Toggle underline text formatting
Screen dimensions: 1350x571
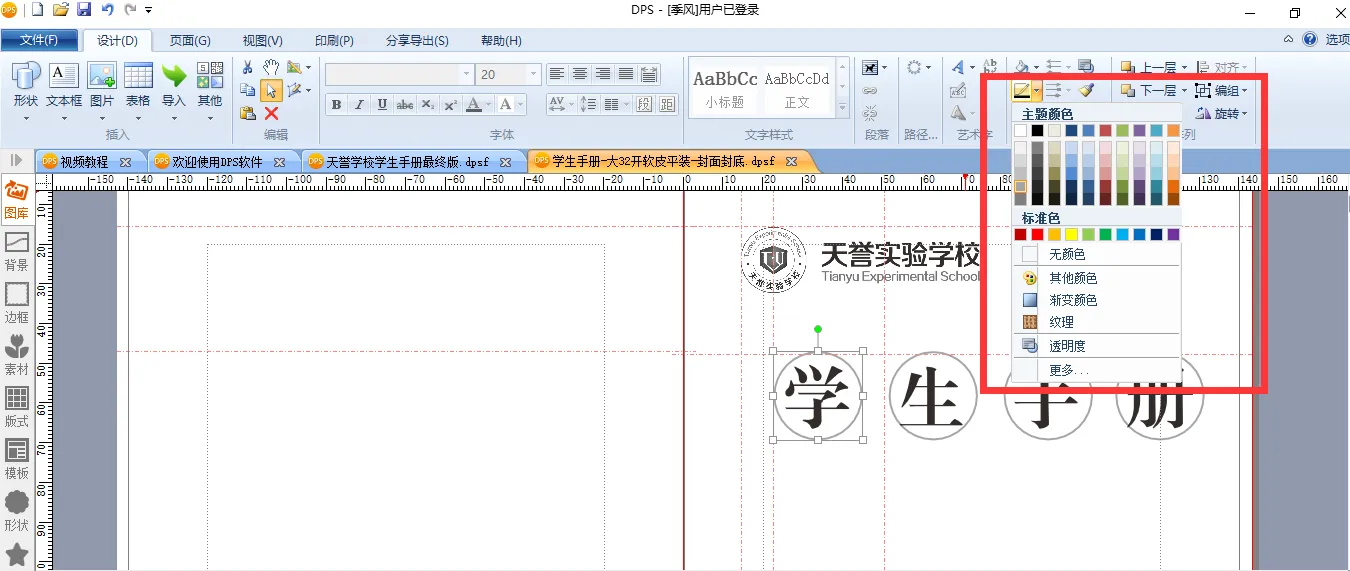[382, 105]
